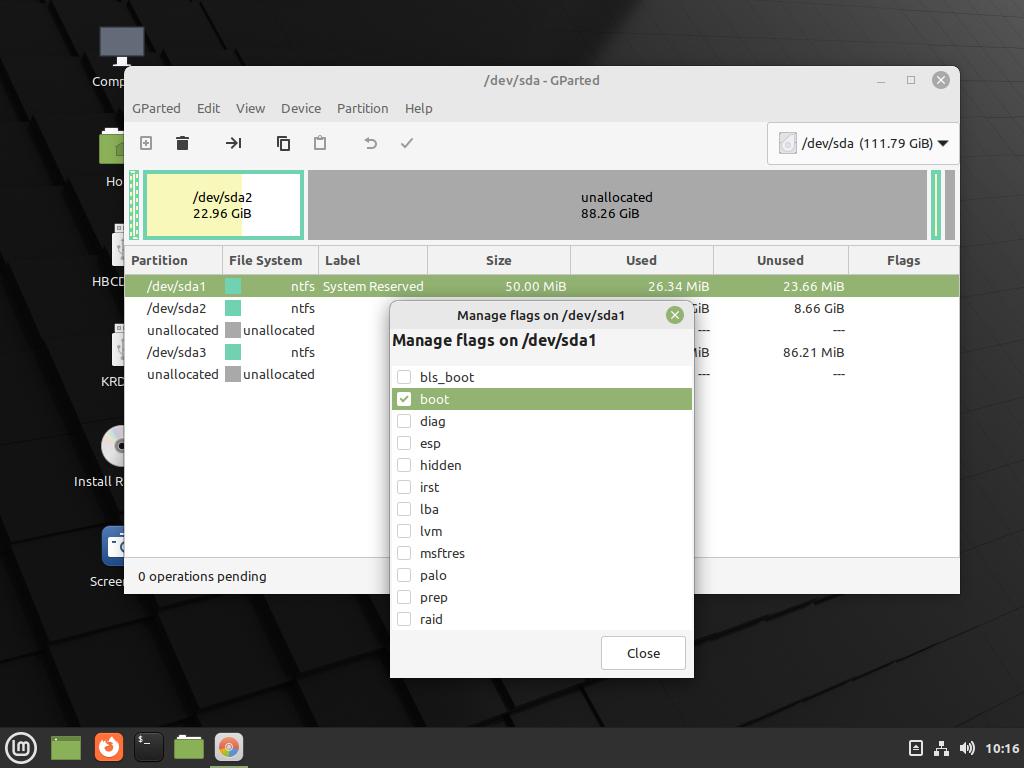Select the unallocated 88.26 GiB disk block
This screenshot has width=1024, height=768.
[617, 205]
